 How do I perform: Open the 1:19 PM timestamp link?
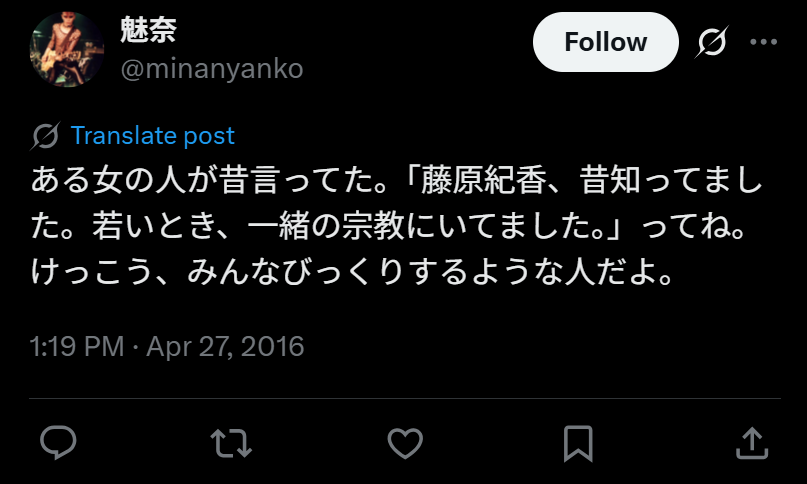tap(77, 346)
